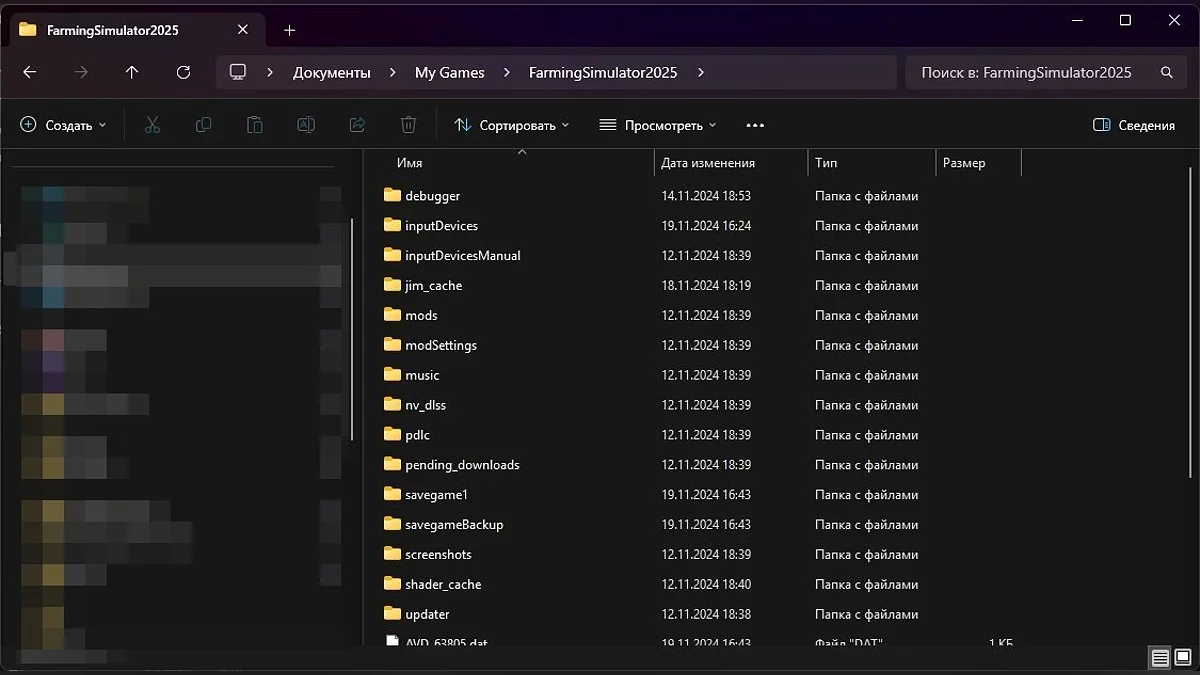Navigate back to previous folder
This screenshot has height=675, width=1200.
(30, 72)
